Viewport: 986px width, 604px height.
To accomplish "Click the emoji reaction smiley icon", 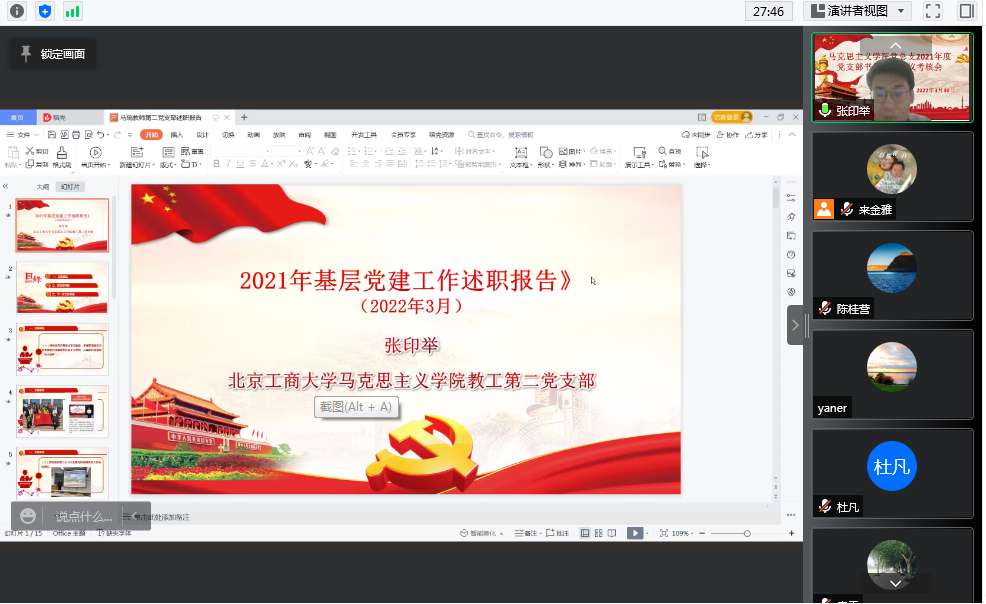I will click(x=28, y=516).
